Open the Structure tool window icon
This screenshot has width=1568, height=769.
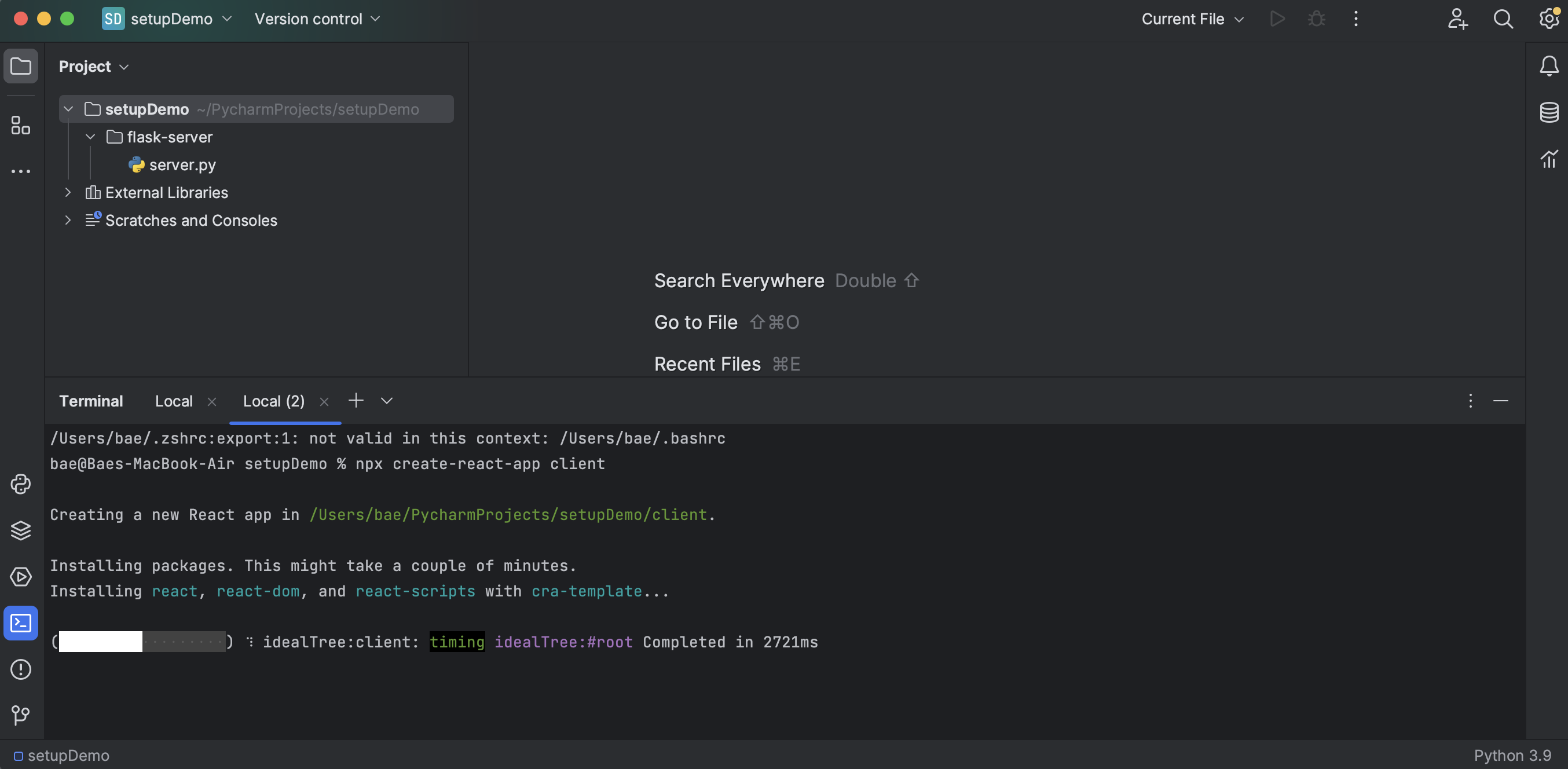[21, 126]
